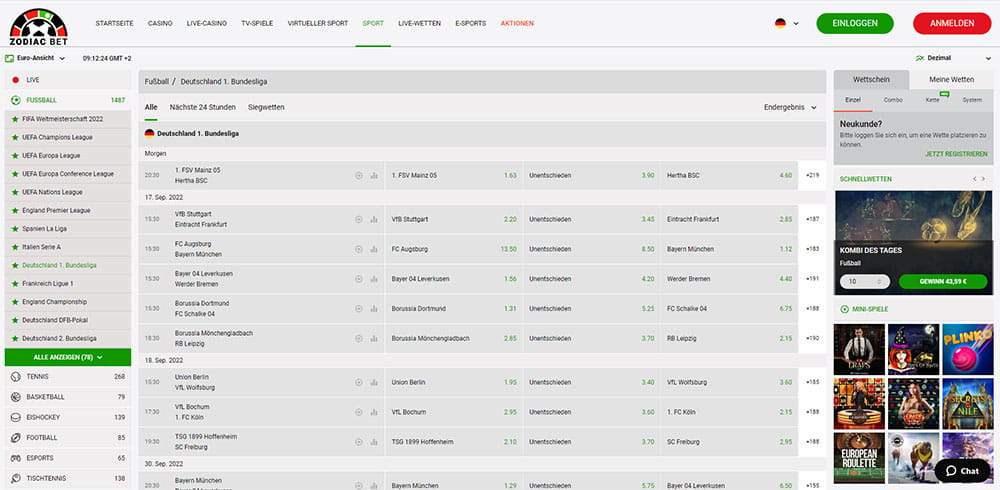
Task: Click star icon next to UEFA Champions League
Action: (x=15, y=137)
